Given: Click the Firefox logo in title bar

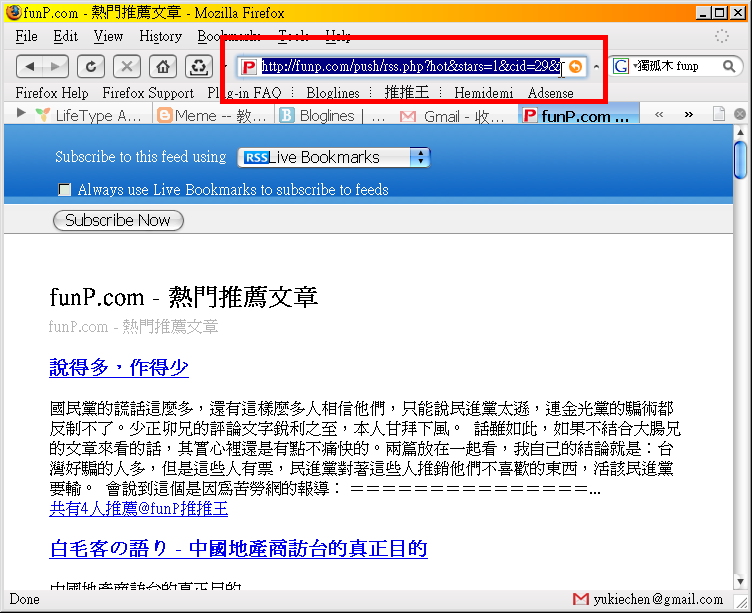Looking at the screenshot, I should [x=14, y=12].
